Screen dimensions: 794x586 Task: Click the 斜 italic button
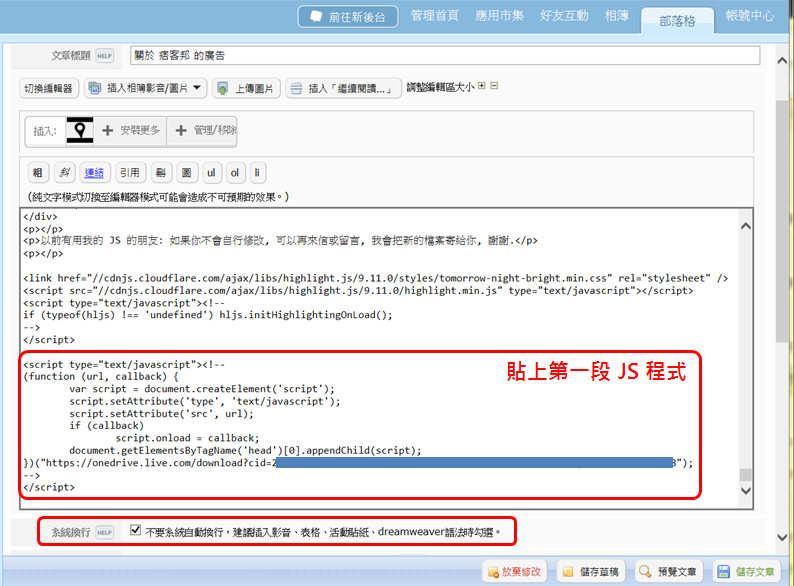click(64, 173)
